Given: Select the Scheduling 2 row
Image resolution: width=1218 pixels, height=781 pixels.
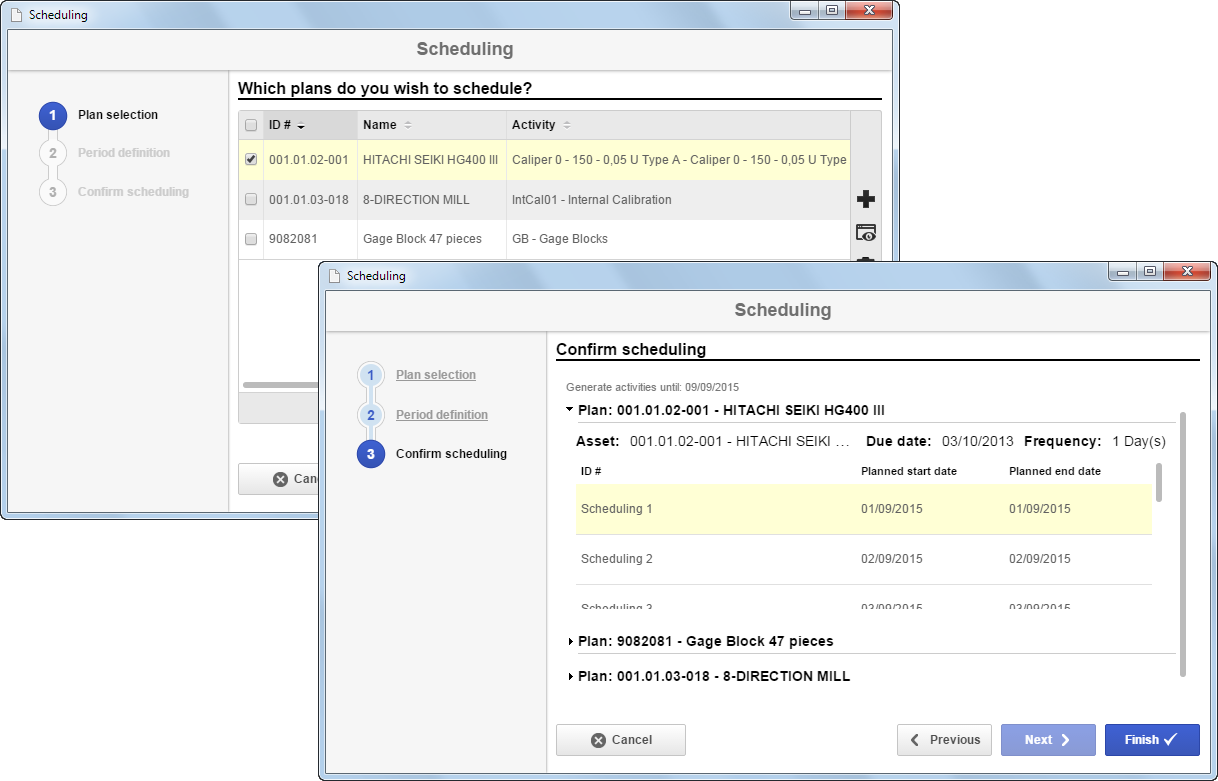Looking at the screenshot, I should pyautogui.click(x=863, y=559).
